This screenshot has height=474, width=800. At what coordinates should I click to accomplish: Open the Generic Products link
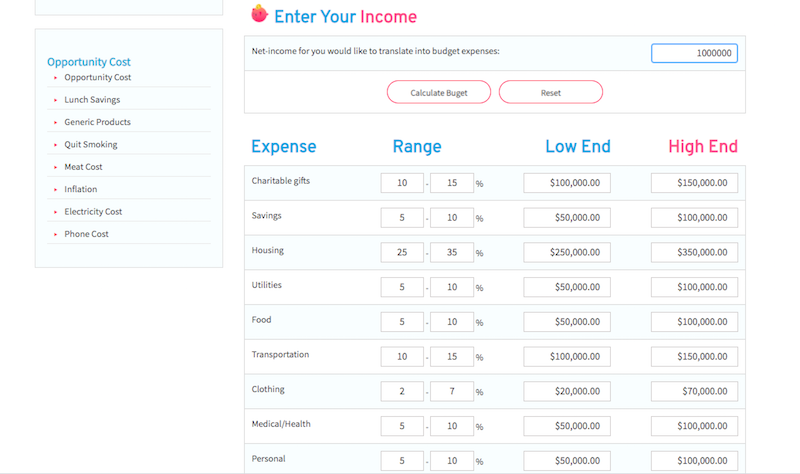coord(97,122)
